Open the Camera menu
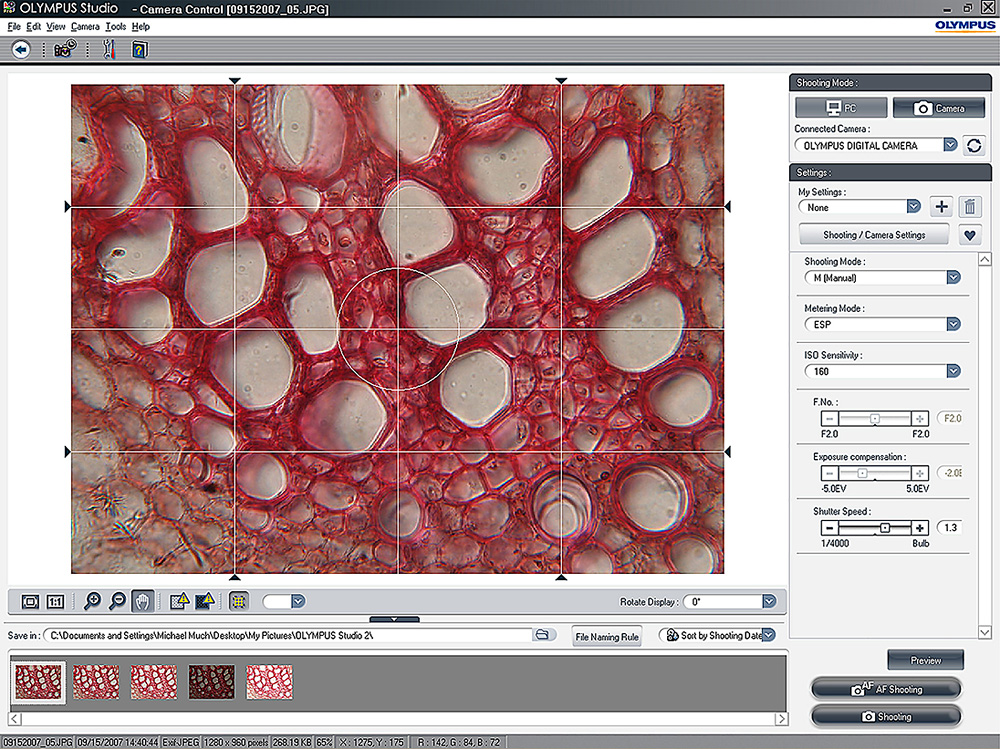This screenshot has height=749, width=1000. click(x=85, y=26)
